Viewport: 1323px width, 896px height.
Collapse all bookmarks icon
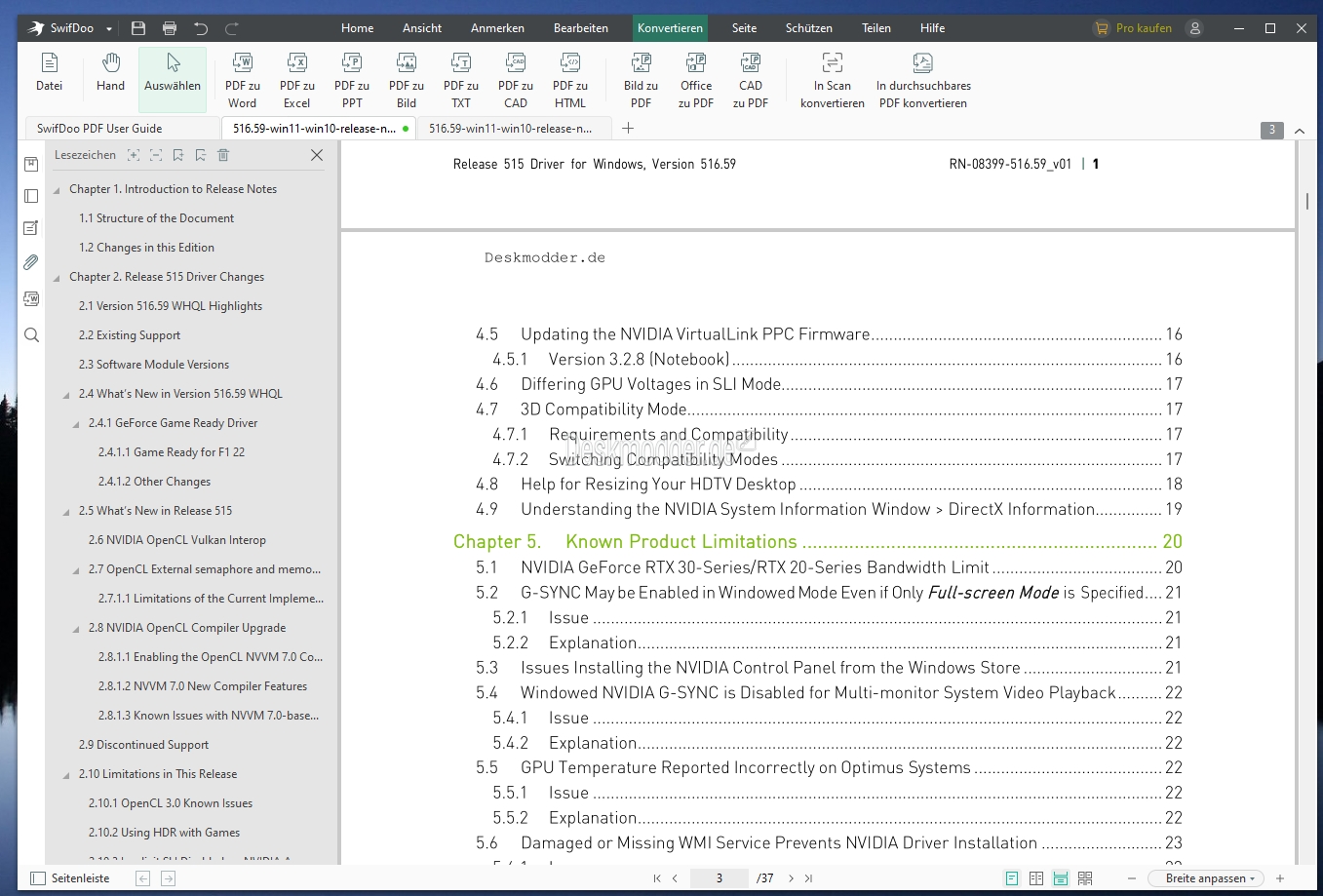pyautogui.click(x=156, y=155)
